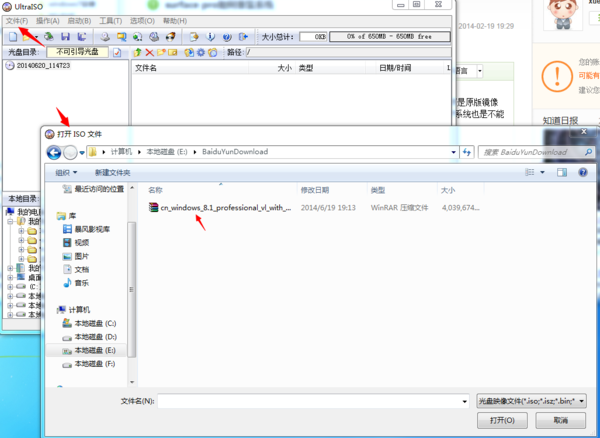This screenshot has height=438, width=600.
Task: Expand the address bar dropdown arrow
Action: 453,152
